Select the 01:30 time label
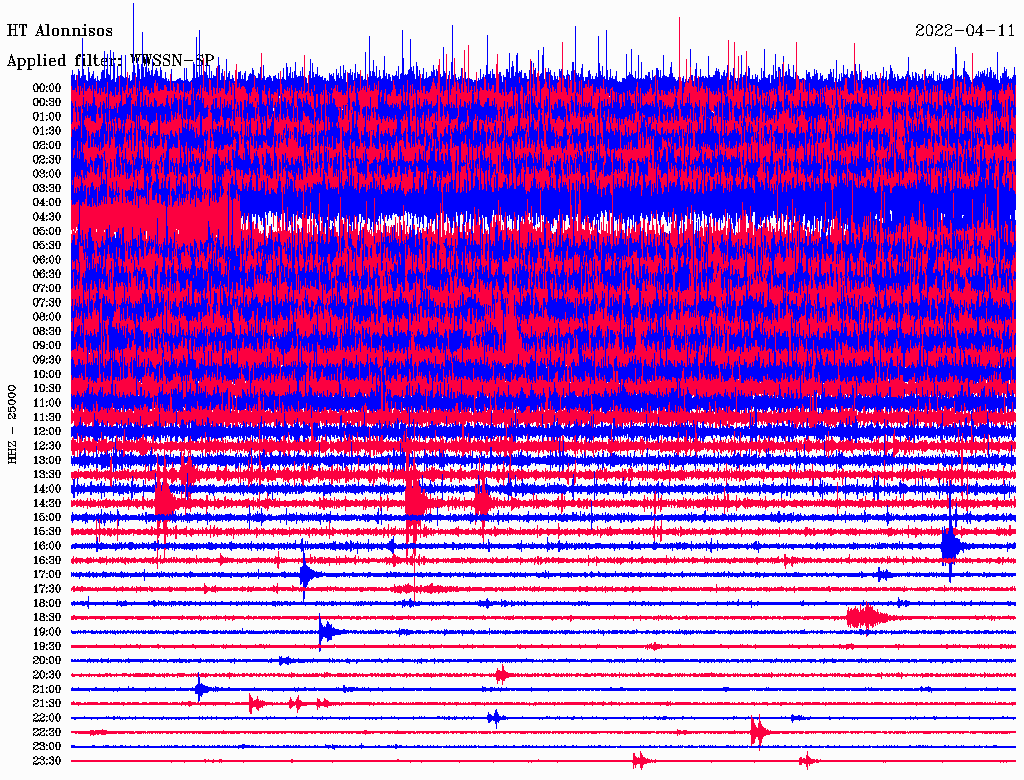 tap(47, 131)
